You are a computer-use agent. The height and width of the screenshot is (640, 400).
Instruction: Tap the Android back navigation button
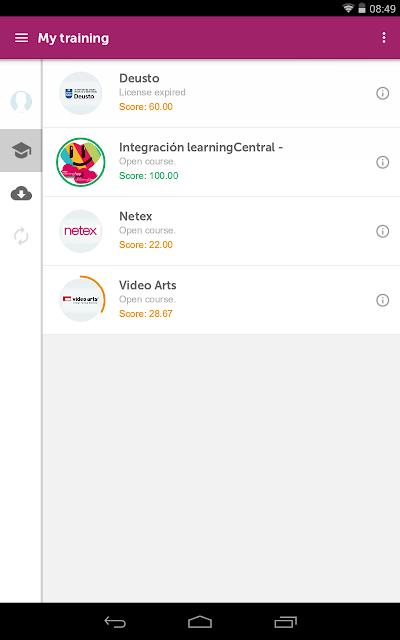pos(115,622)
